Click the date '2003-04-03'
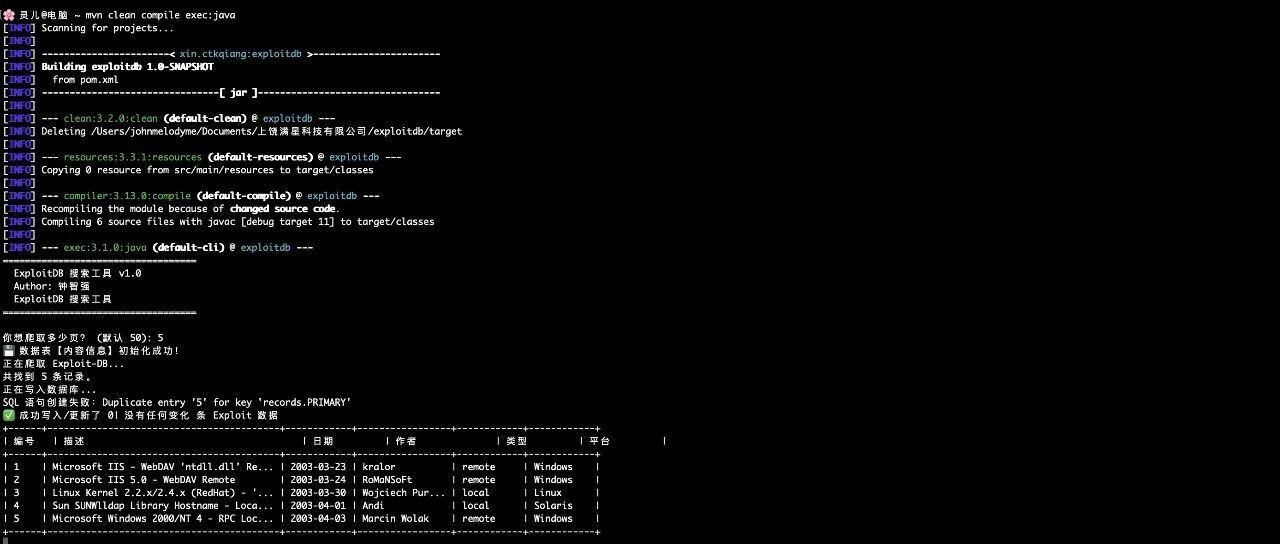 point(318,519)
